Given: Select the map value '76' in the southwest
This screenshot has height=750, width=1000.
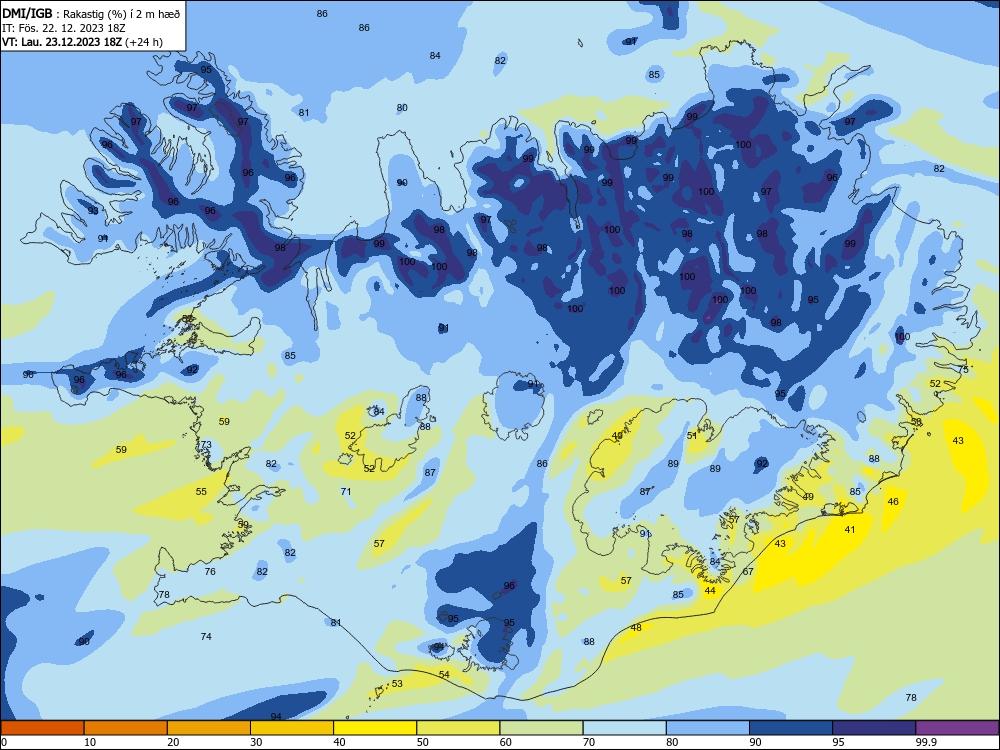Looking at the screenshot, I should (x=210, y=571).
